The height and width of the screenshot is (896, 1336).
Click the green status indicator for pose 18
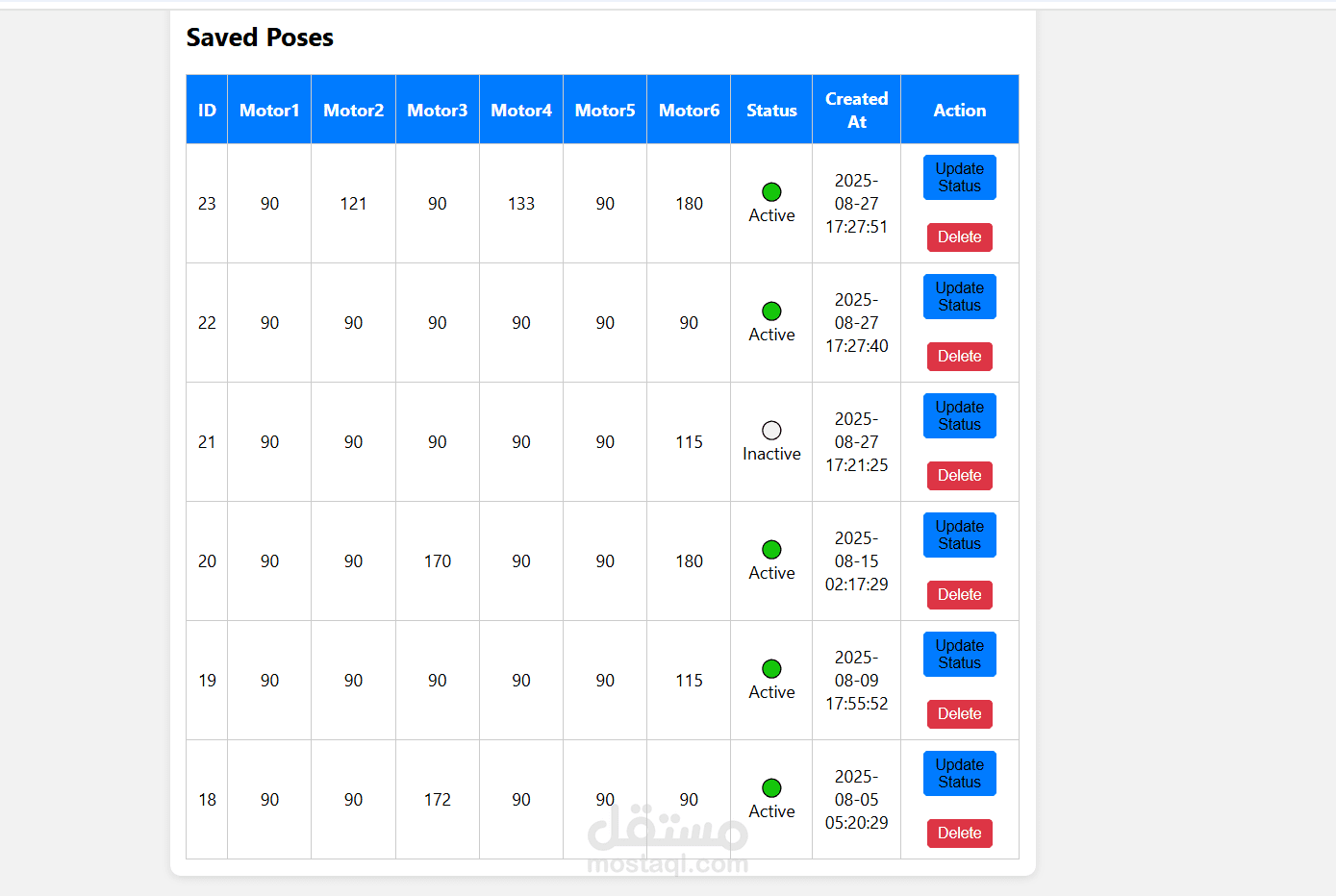771,788
